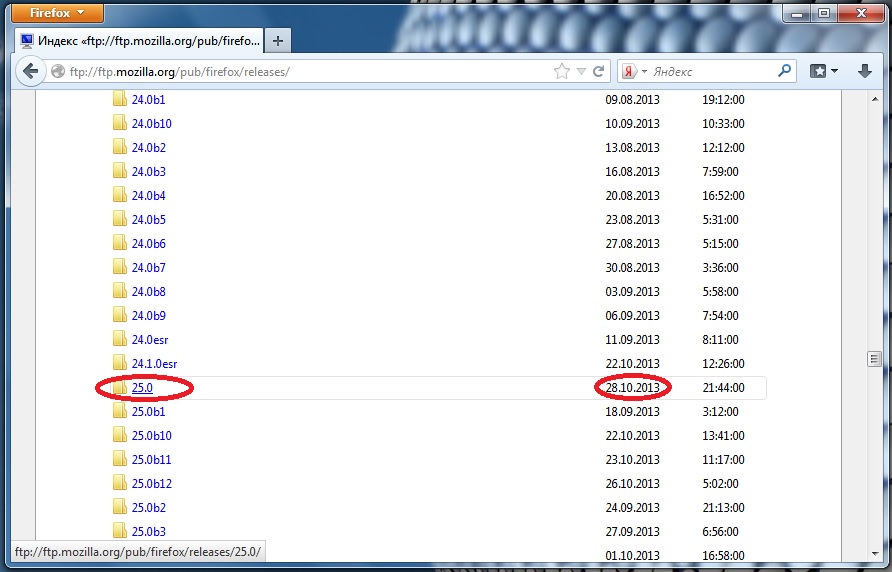Screen dimensions: 892x572
Task: Click the Back arrow navigation button
Action: tap(30, 72)
